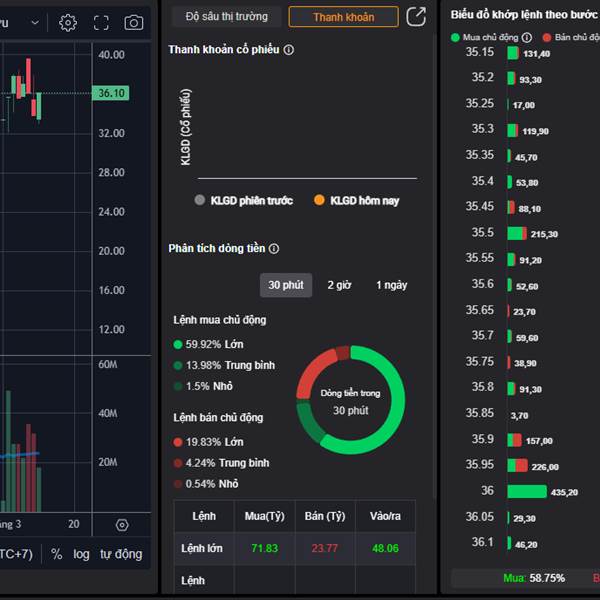Viewport: 600px width, 600px height.
Task: Click info icon beside Phân tích dòng tiền
Action: [274, 249]
